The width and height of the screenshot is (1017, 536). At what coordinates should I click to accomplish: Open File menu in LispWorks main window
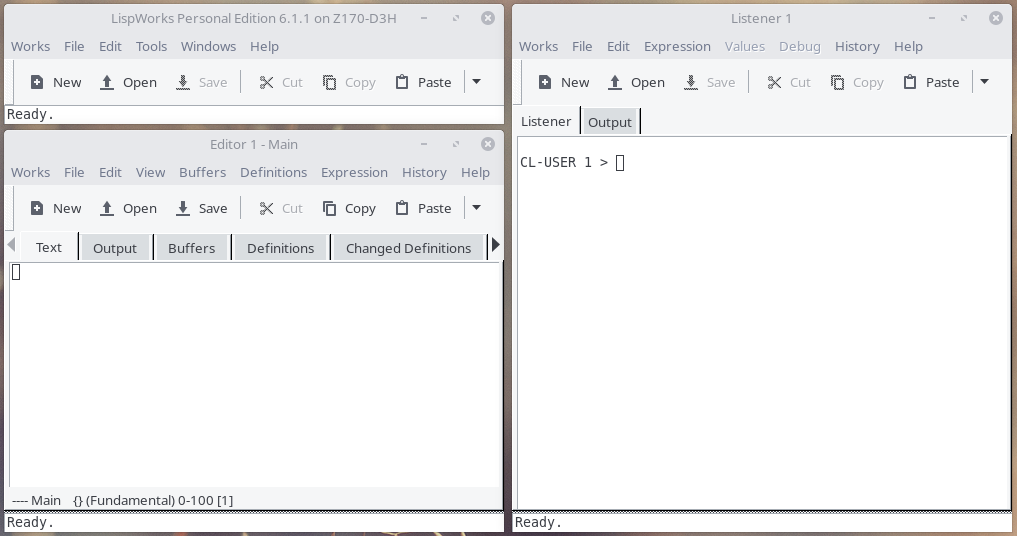pyautogui.click(x=74, y=47)
